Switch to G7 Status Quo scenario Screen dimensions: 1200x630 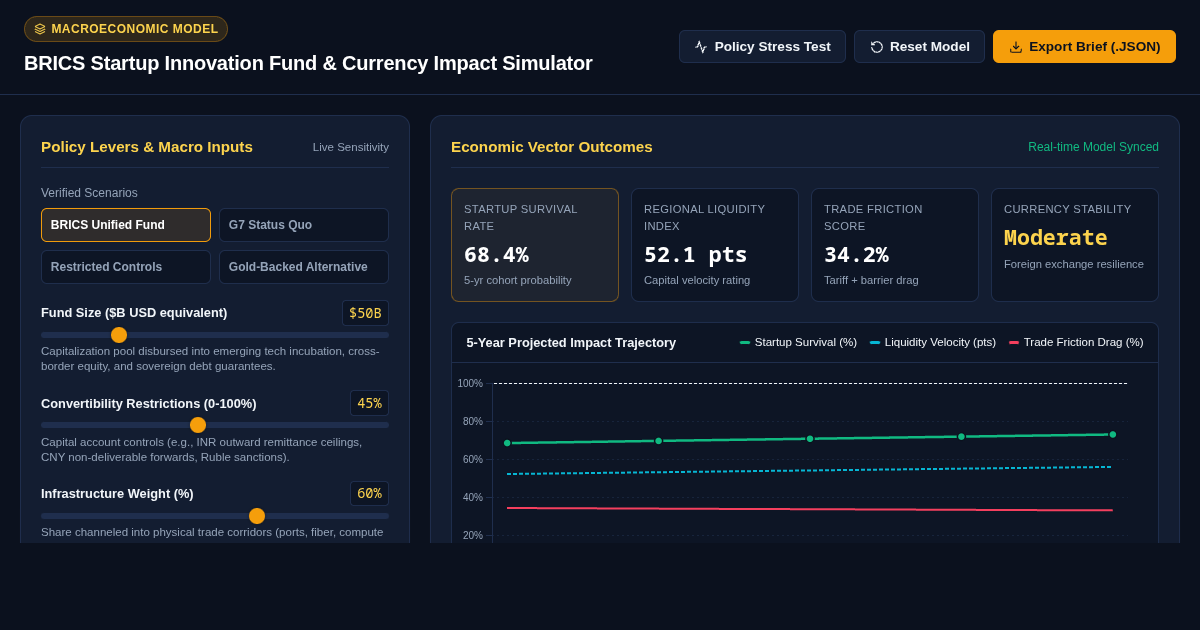(x=304, y=225)
